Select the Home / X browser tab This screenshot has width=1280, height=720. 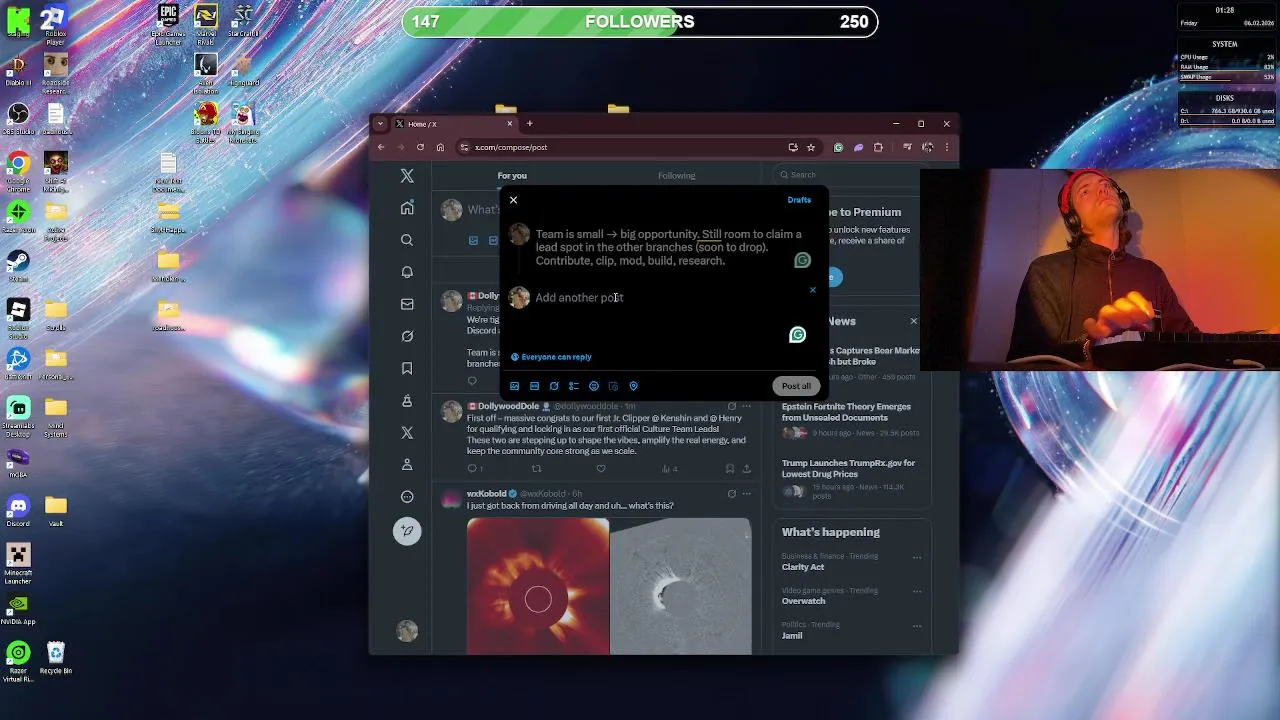[x=454, y=124]
